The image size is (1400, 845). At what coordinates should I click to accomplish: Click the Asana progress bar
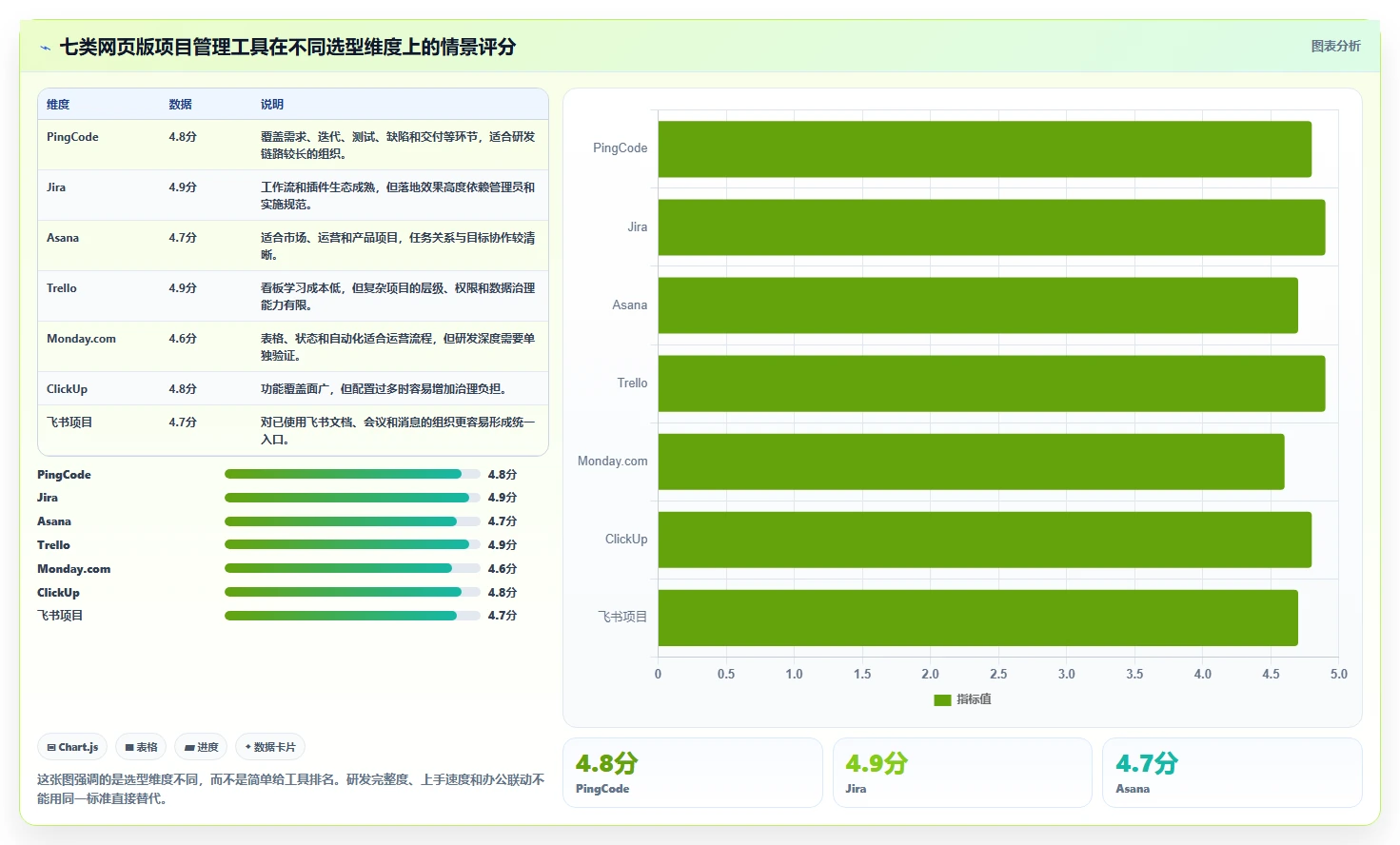352,521
